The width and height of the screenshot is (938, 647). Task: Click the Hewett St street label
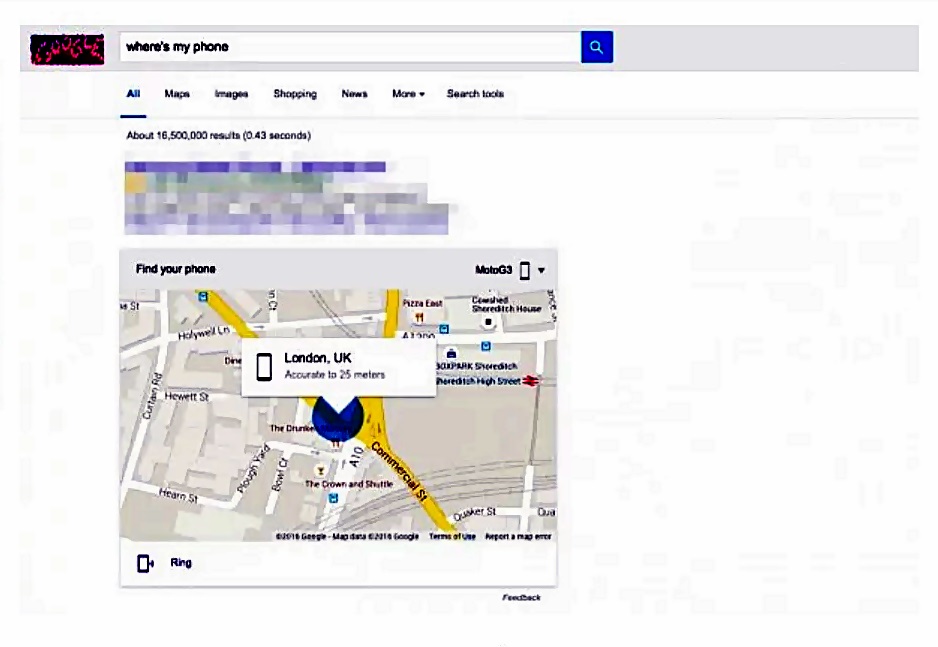187,396
